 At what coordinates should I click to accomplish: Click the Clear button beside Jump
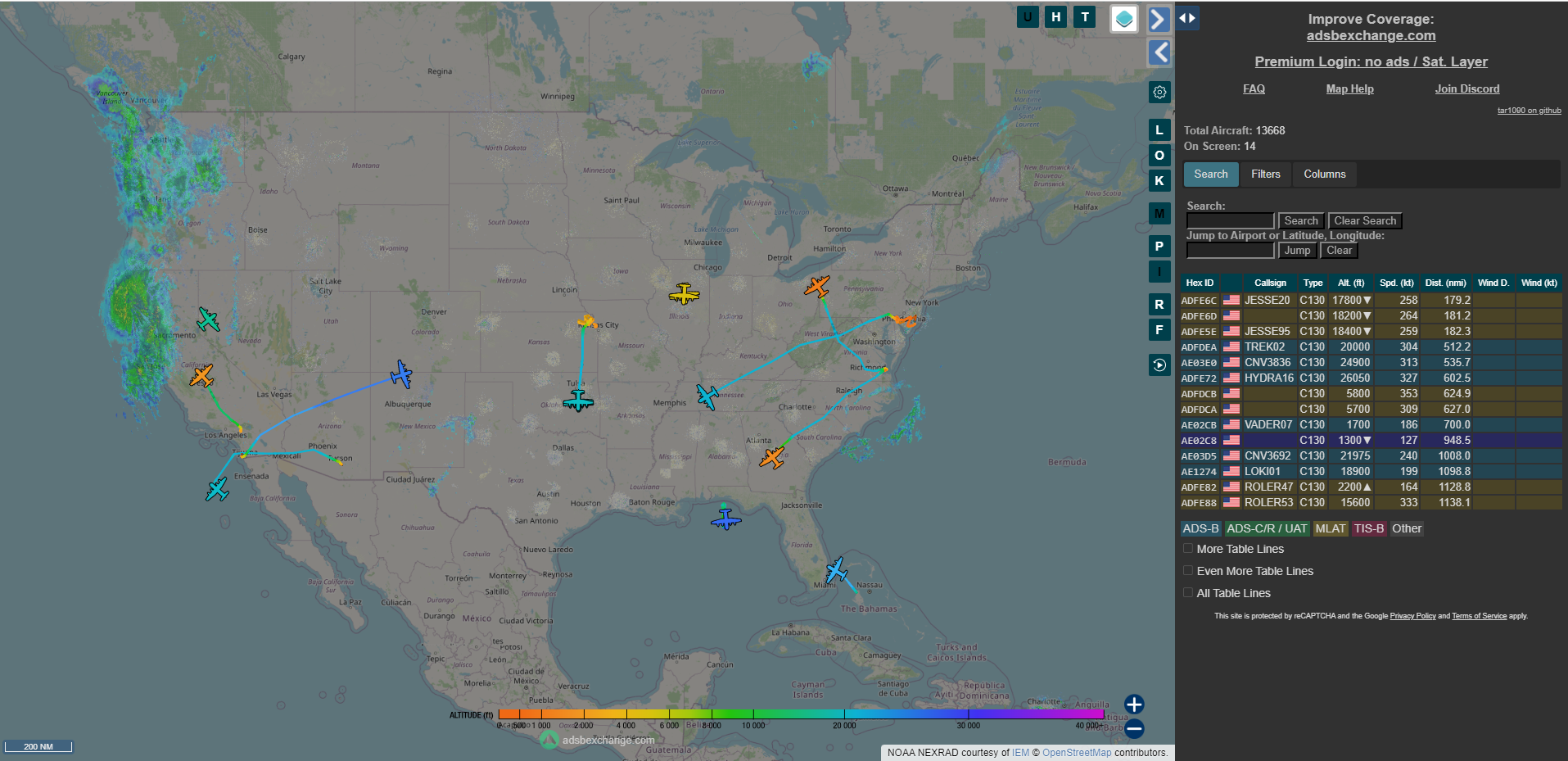pos(1340,250)
